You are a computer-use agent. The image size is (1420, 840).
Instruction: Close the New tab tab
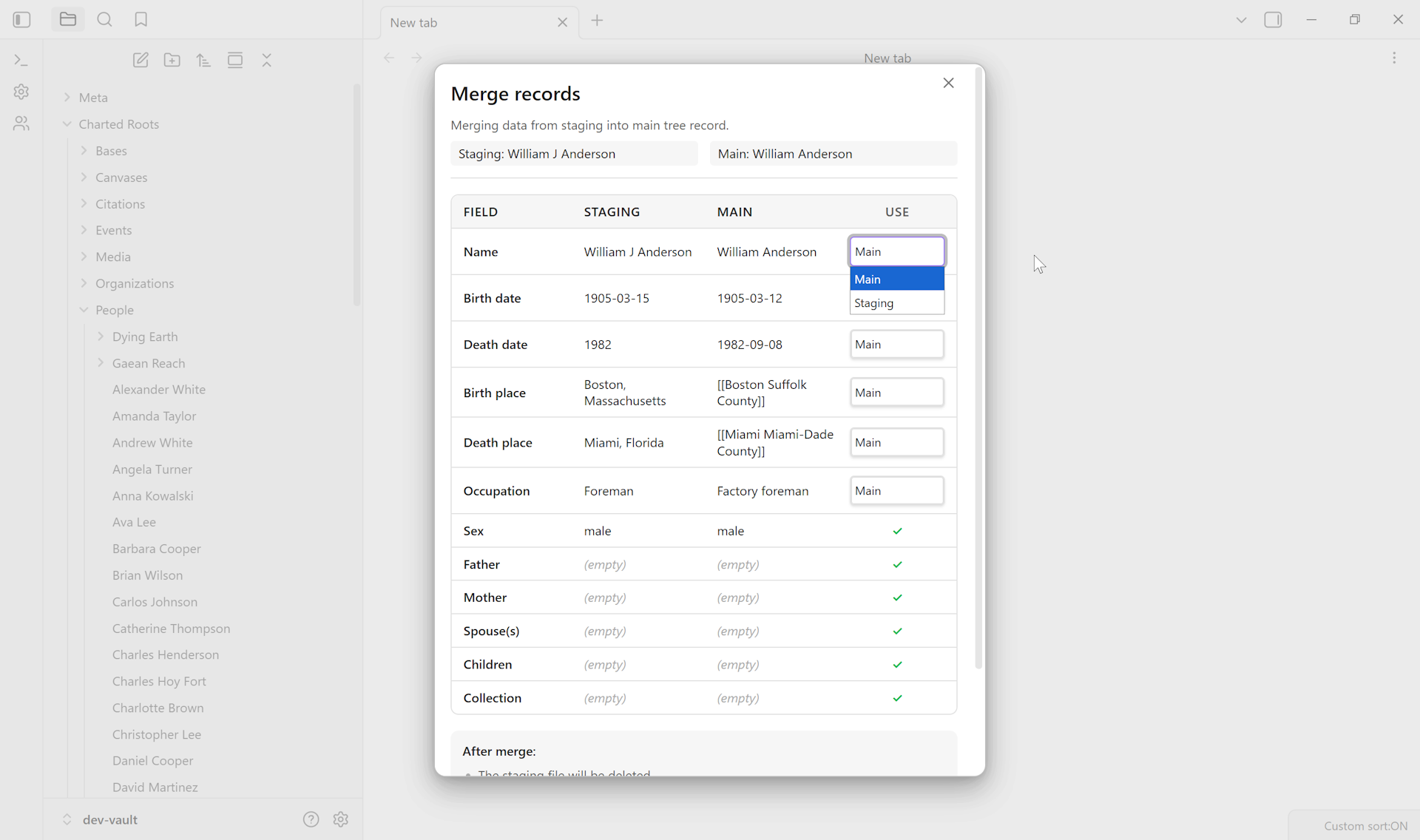click(562, 23)
